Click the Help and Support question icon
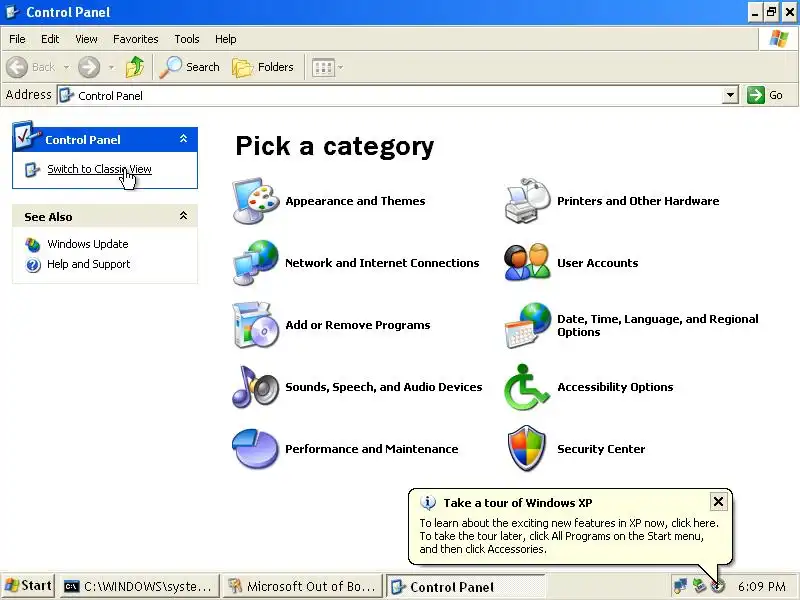This screenshot has height=600, width=800. coord(33,265)
